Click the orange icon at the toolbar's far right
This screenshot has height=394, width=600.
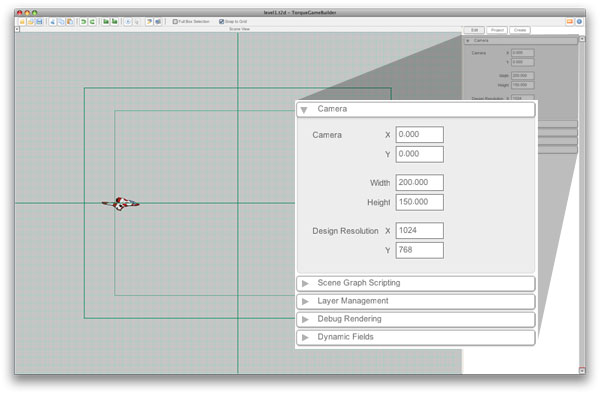[569, 22]
